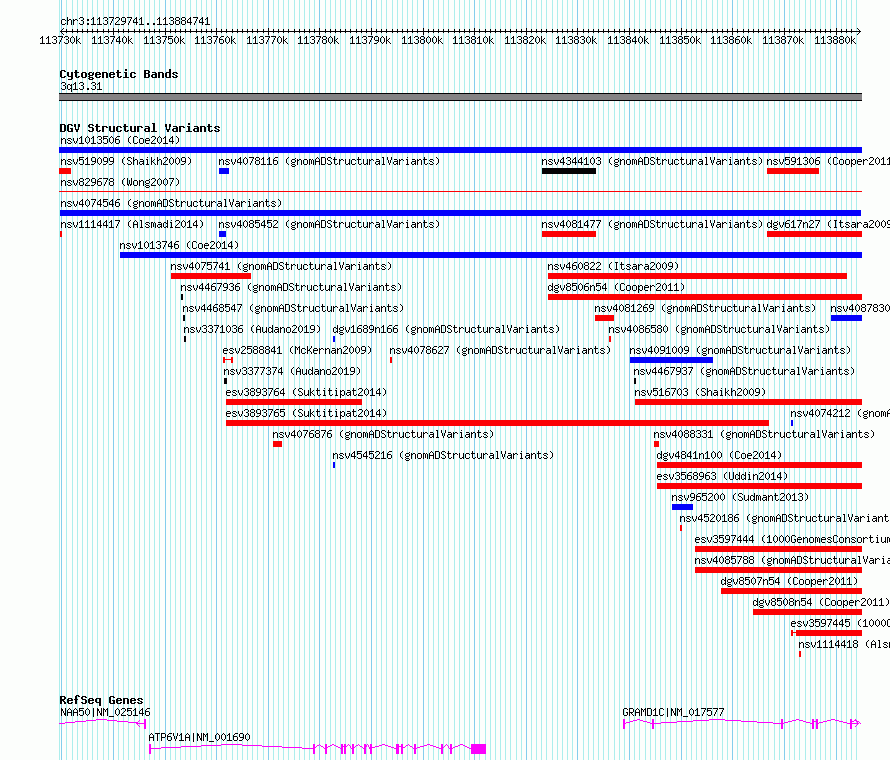The image size is (890, 760).
Task: Open nsv4078116 gnomAD variant label
Action: pos(329,161)
